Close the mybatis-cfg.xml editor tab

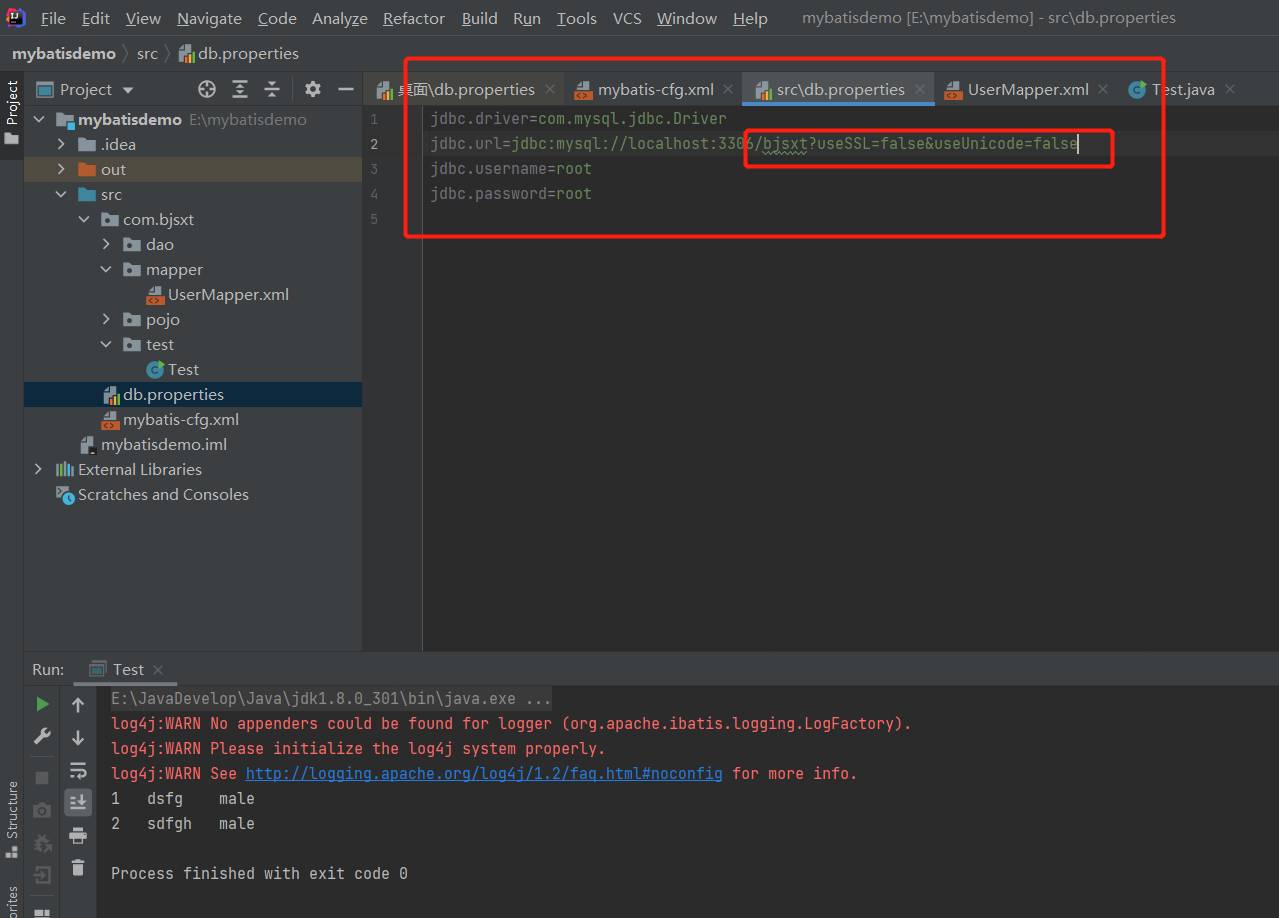coord(729,89)
